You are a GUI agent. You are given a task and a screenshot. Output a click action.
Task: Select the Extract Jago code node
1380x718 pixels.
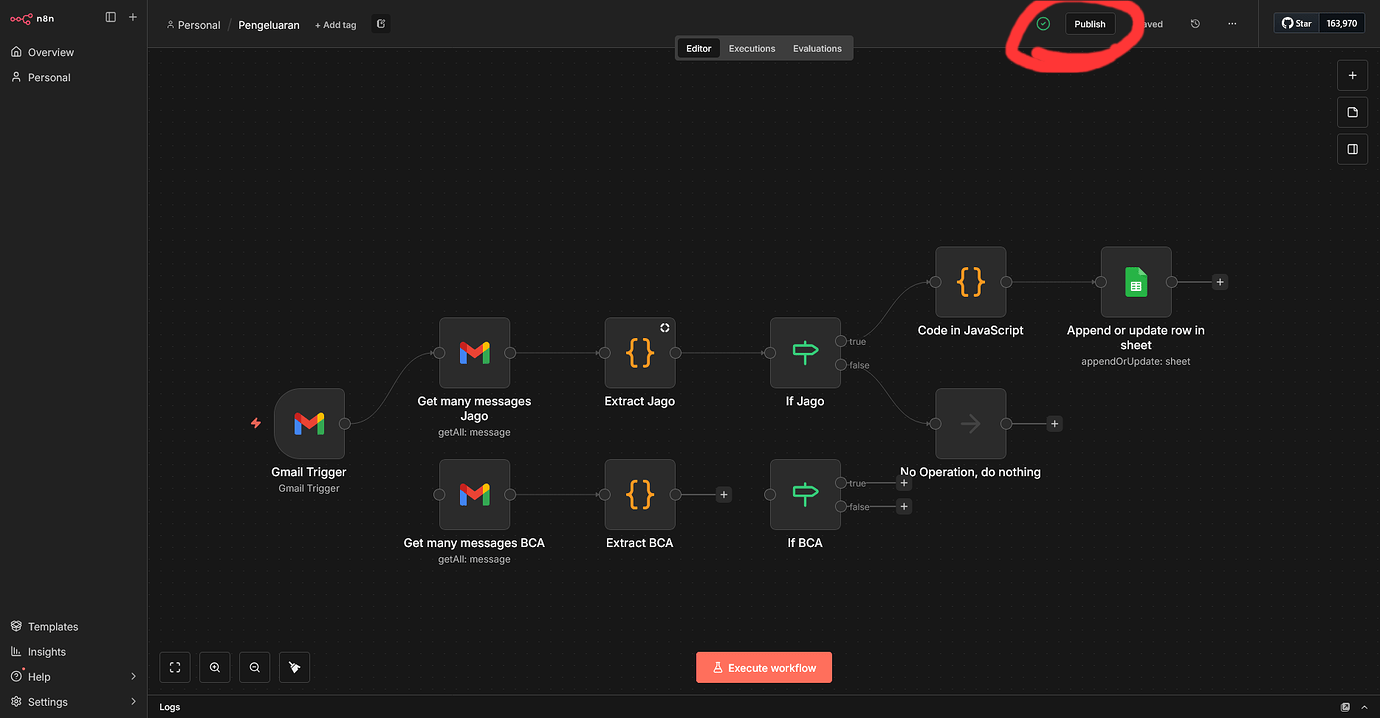640,353
